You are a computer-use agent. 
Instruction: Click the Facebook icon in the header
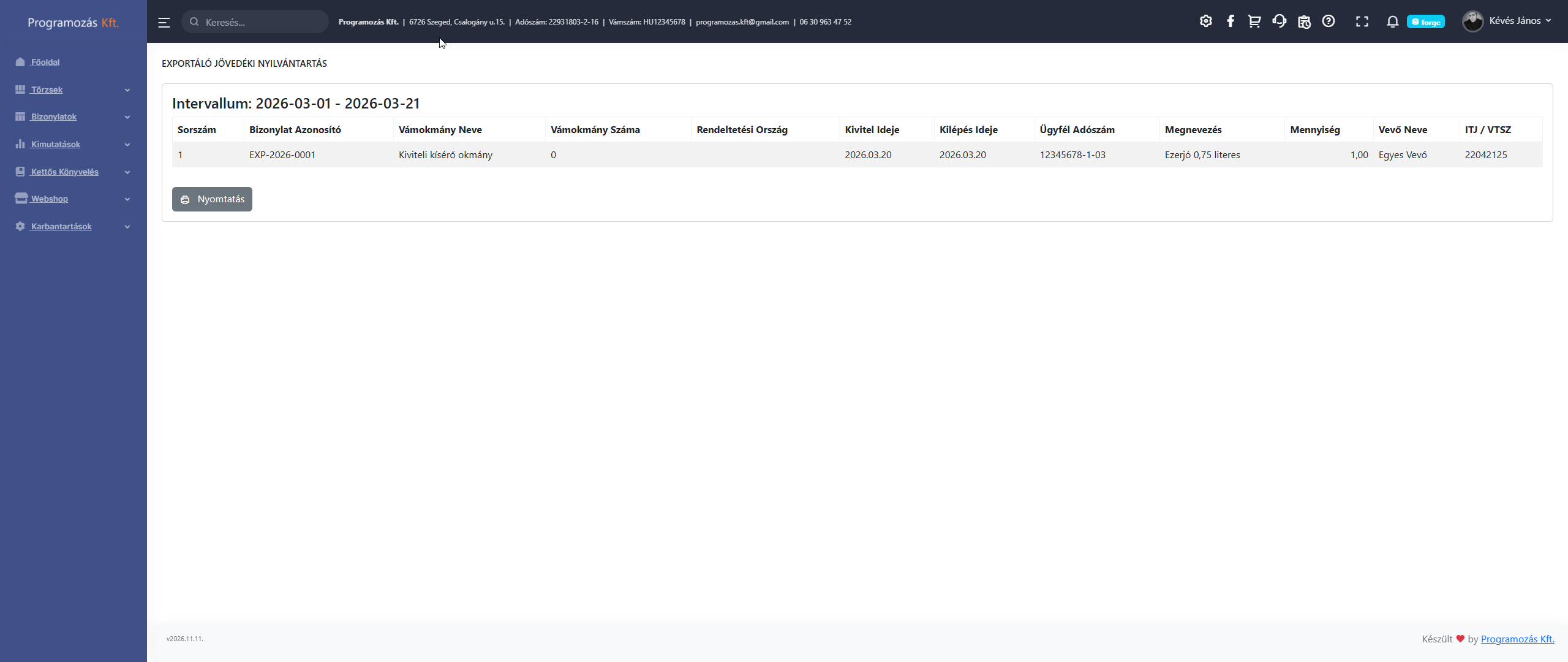point(1230,21)
